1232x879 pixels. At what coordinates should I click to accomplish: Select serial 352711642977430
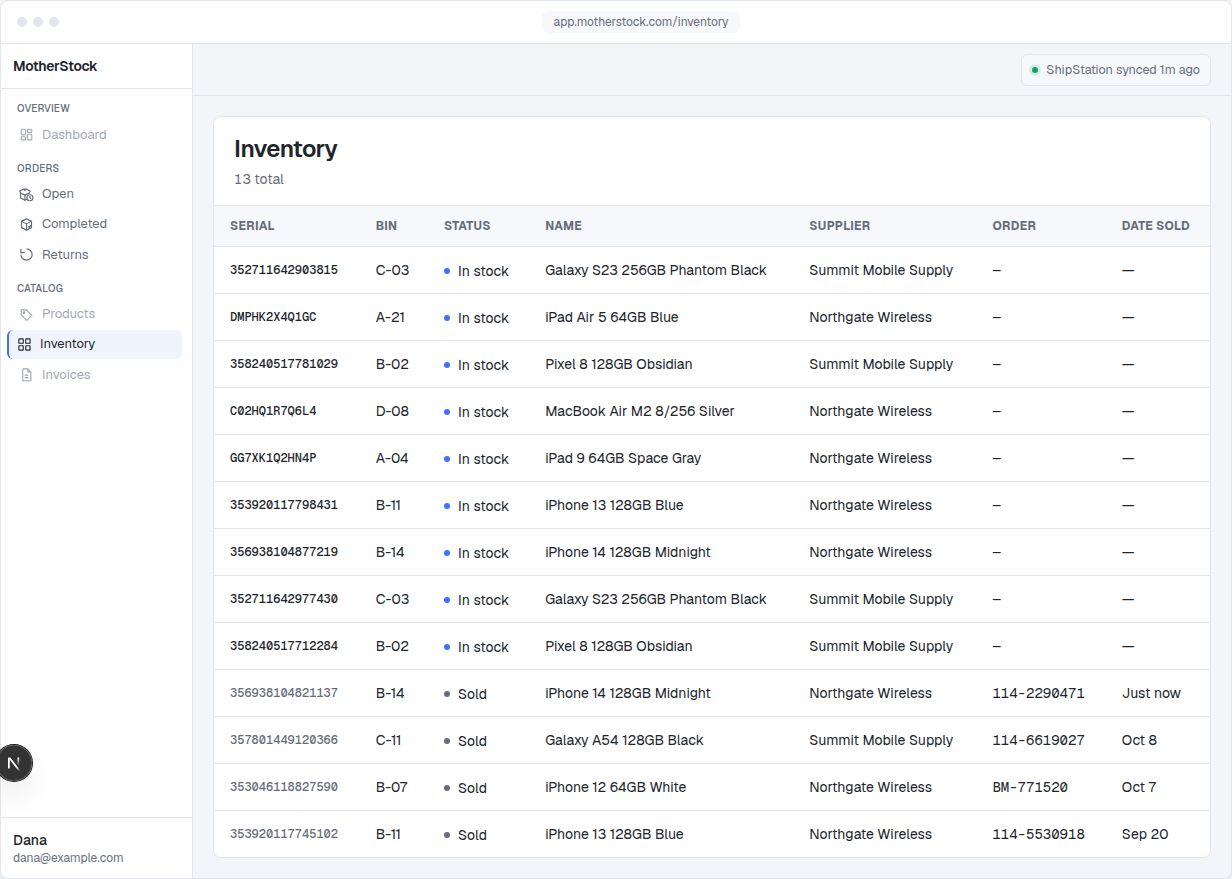[284, 599]
